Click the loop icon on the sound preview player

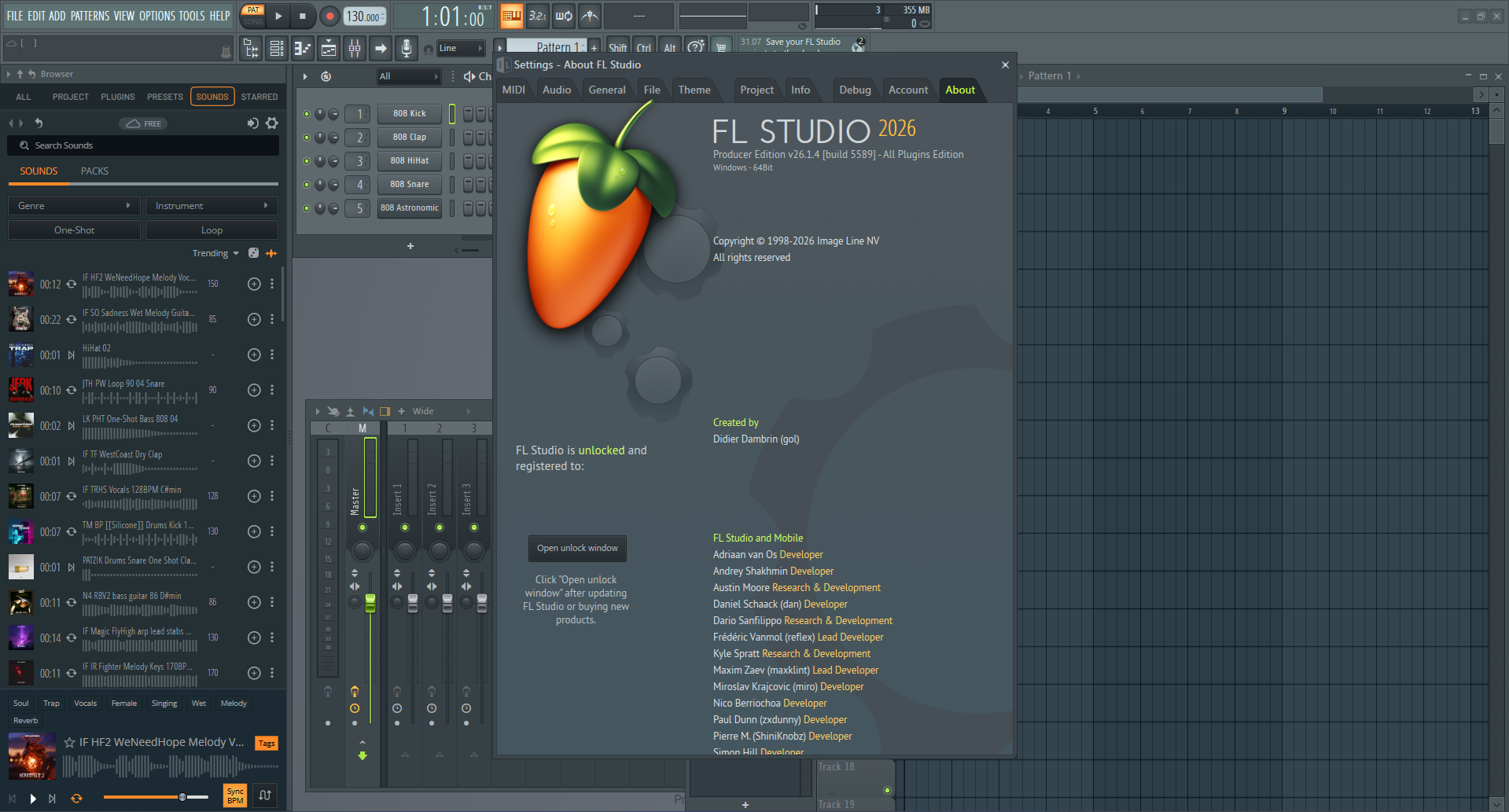pos(76,798)
